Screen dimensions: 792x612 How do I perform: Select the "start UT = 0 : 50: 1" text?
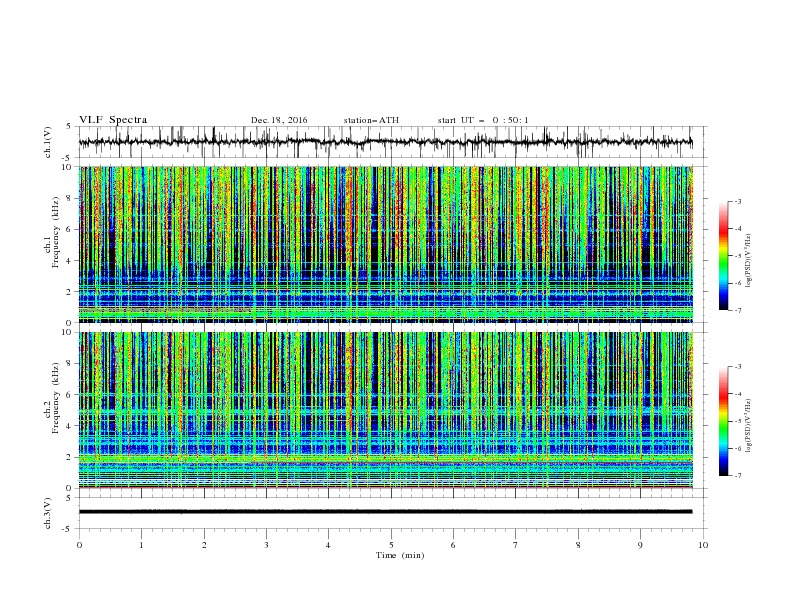pos(483,120)
